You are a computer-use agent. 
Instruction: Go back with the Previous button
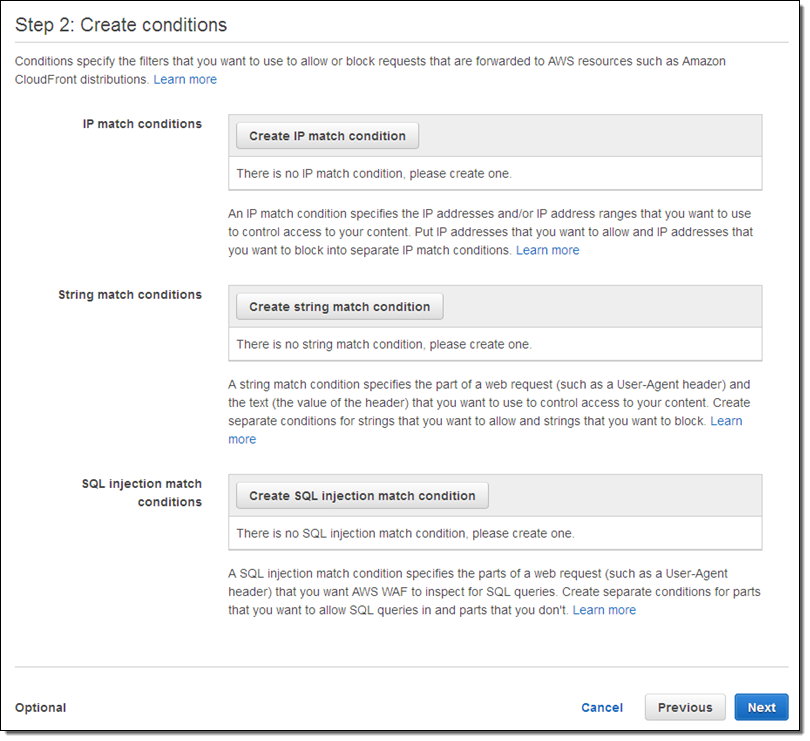685,708
